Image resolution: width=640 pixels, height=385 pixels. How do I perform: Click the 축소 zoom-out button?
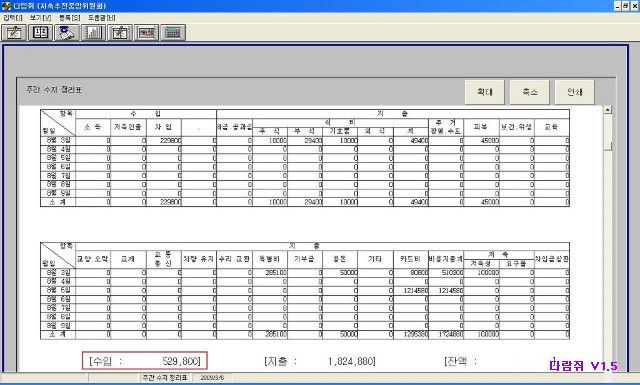coord(530,92)
